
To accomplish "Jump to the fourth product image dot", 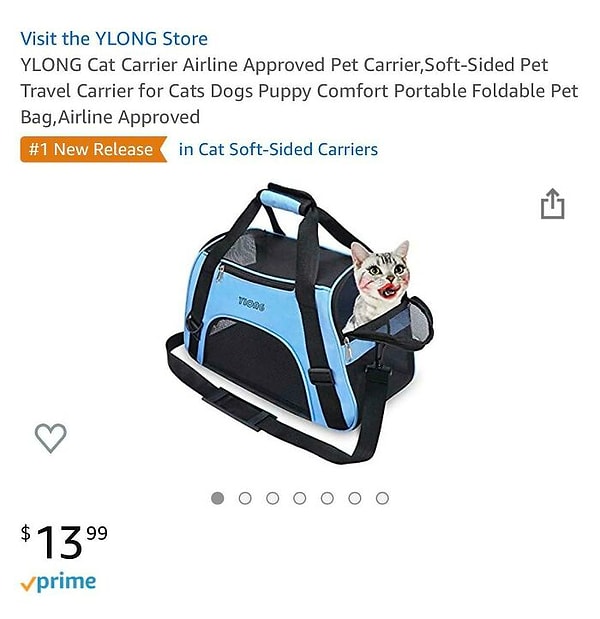I will [300, 498].
